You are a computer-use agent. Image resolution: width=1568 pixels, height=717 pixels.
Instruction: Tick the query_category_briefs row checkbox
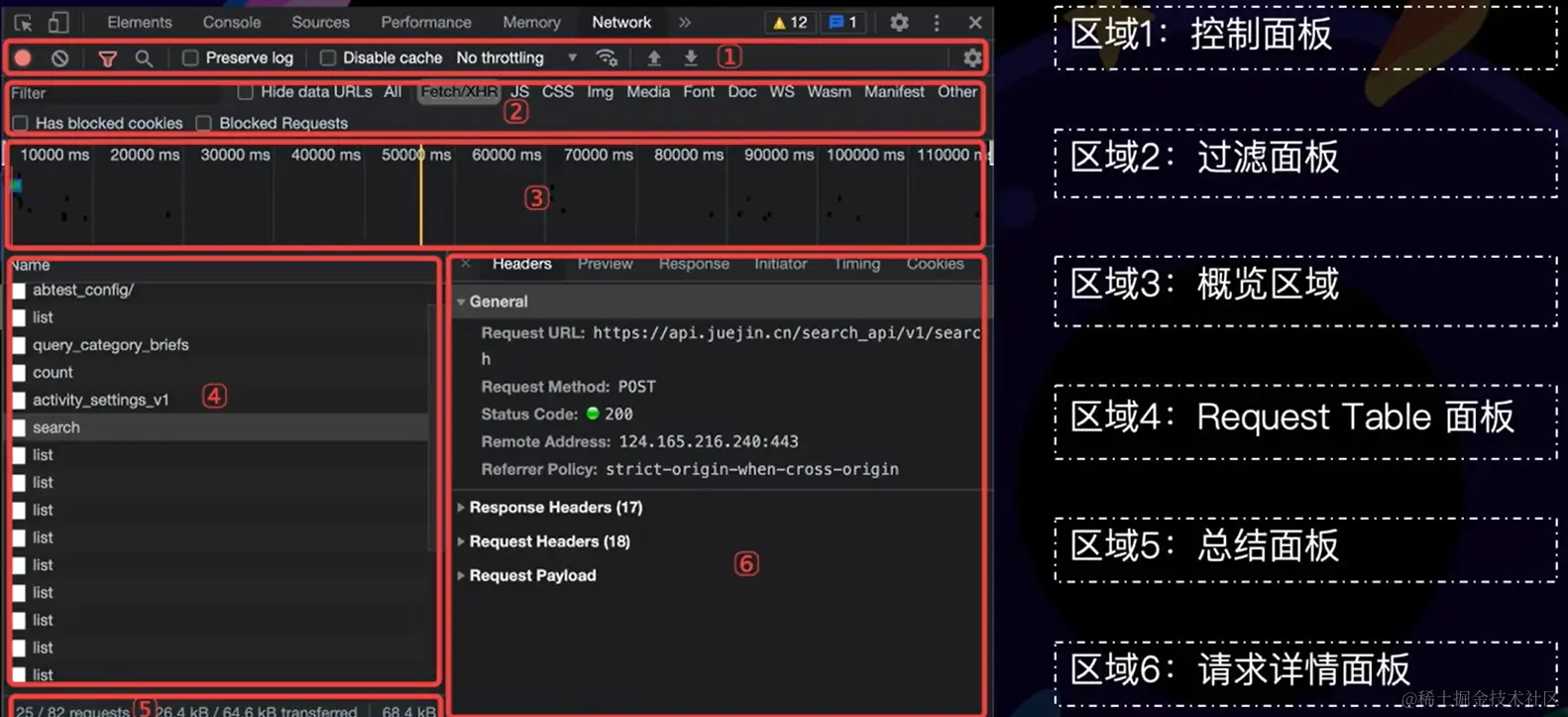(x=19, y=345)
